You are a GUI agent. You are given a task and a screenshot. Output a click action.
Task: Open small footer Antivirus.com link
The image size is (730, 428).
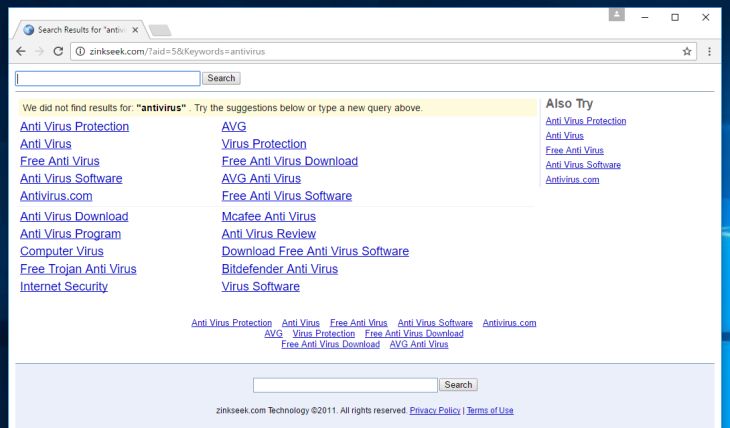tap(509, 323)
